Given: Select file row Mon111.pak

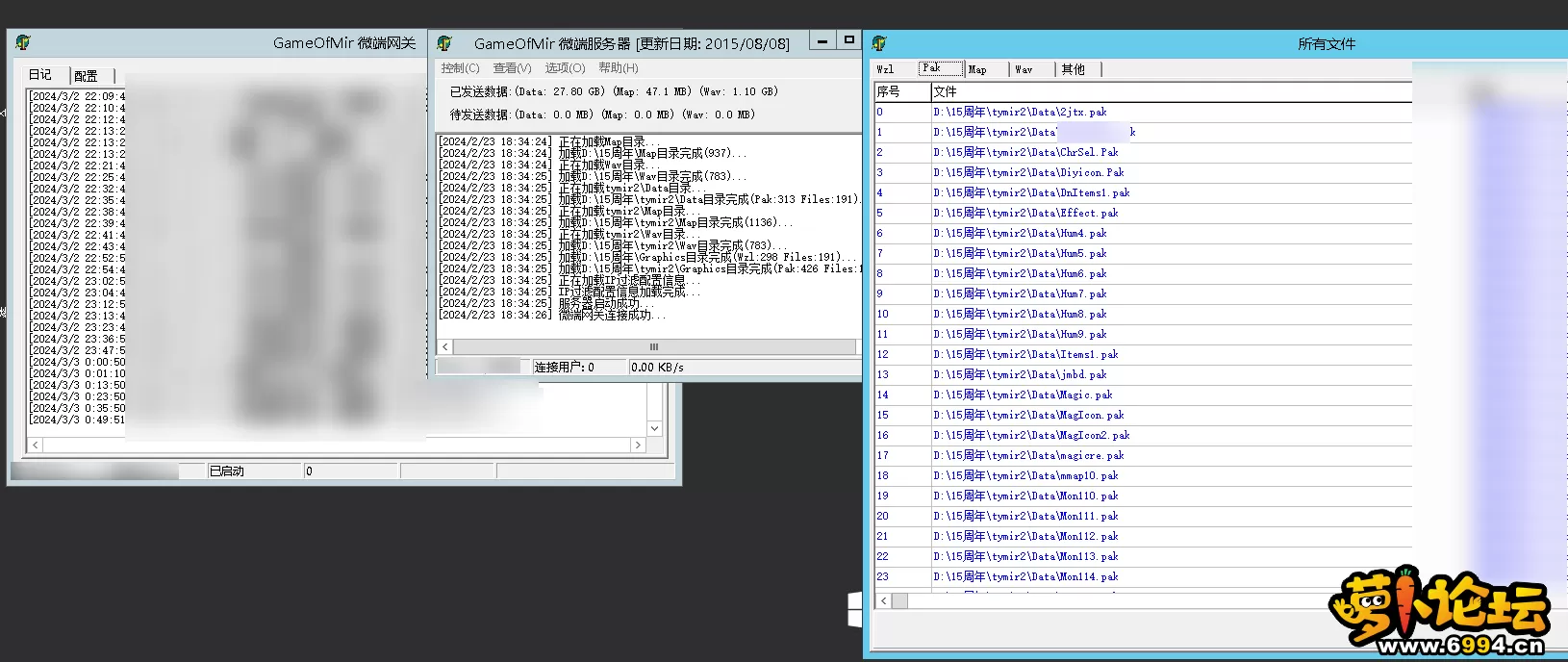Looking at the screenshot, I should (1143, 516).
